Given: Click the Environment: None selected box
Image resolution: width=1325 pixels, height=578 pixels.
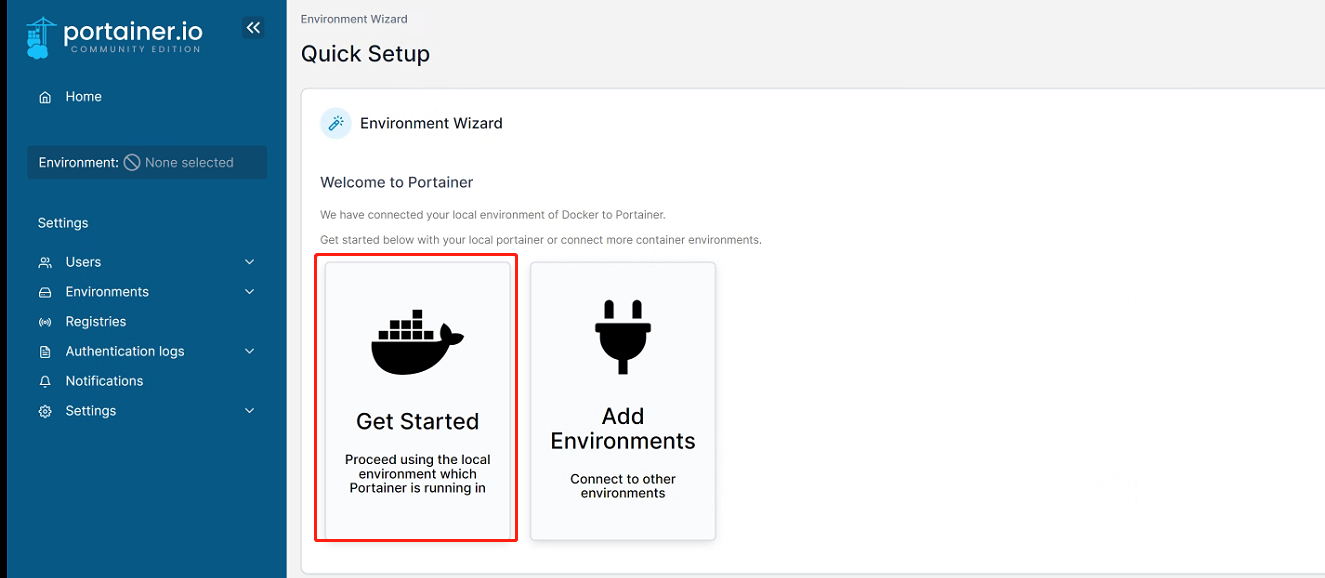Looking at the screenshot, I should click(147, 162).
